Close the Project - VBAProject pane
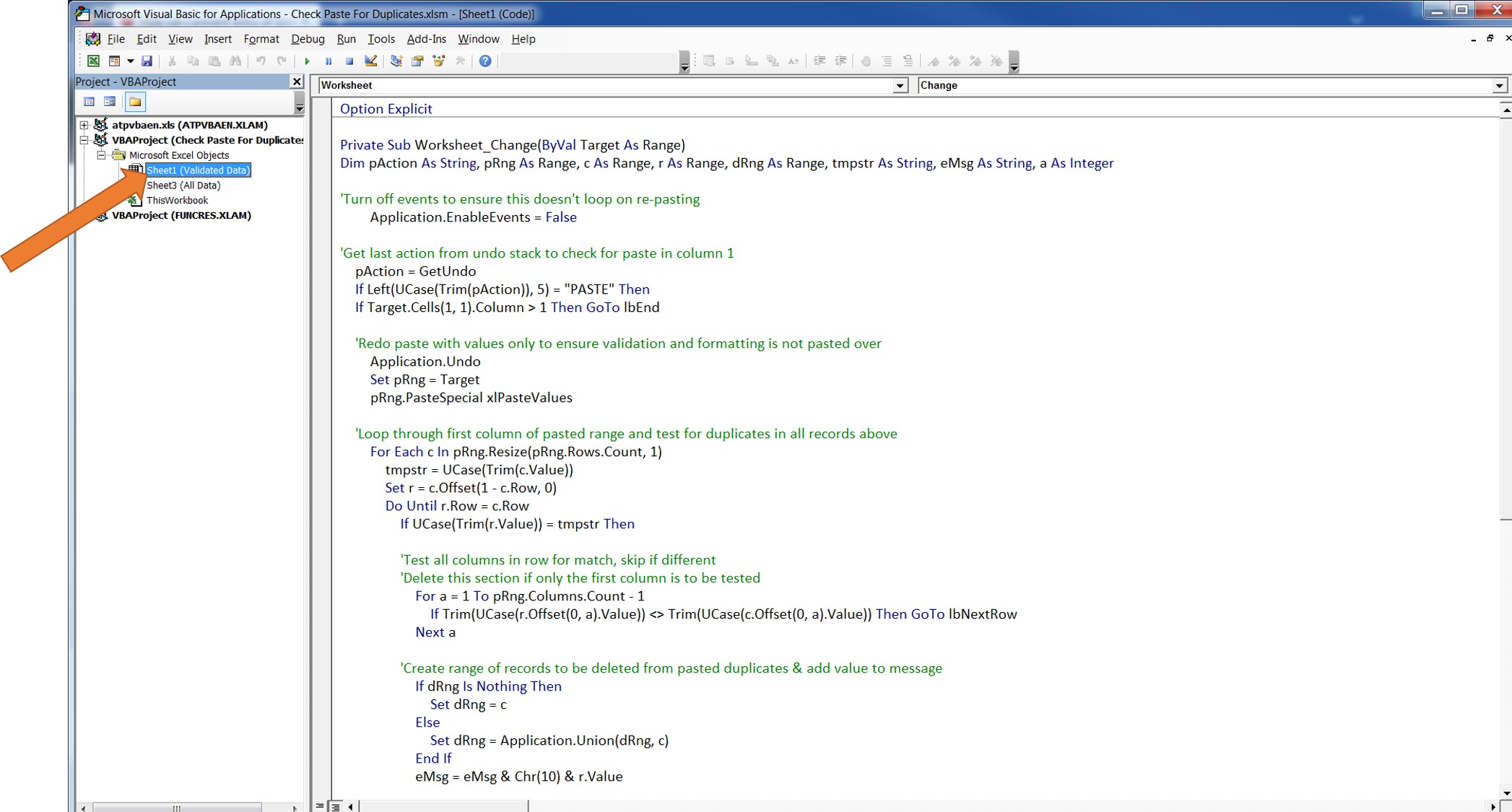 [x=297, y=82]
